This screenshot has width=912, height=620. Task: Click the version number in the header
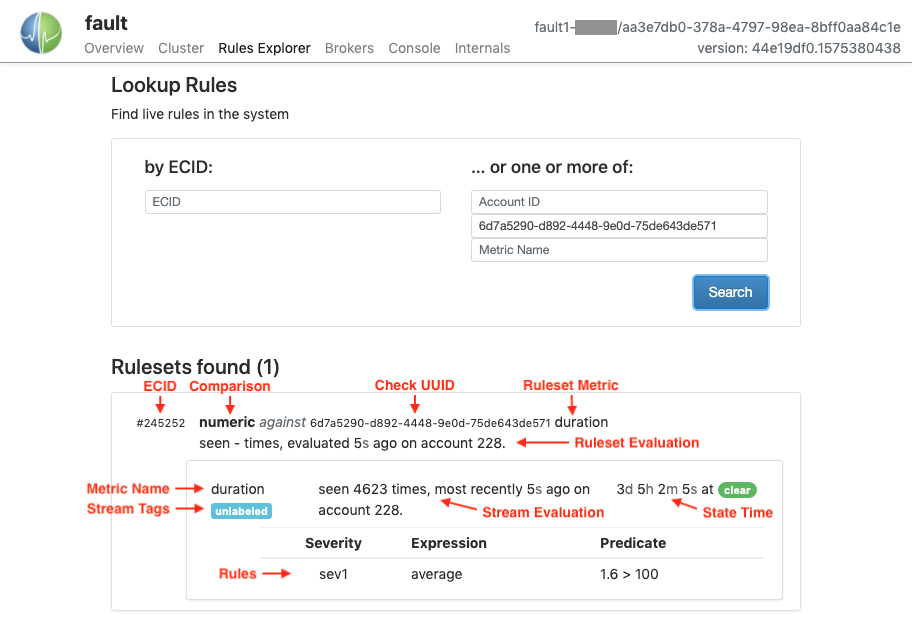798,48
